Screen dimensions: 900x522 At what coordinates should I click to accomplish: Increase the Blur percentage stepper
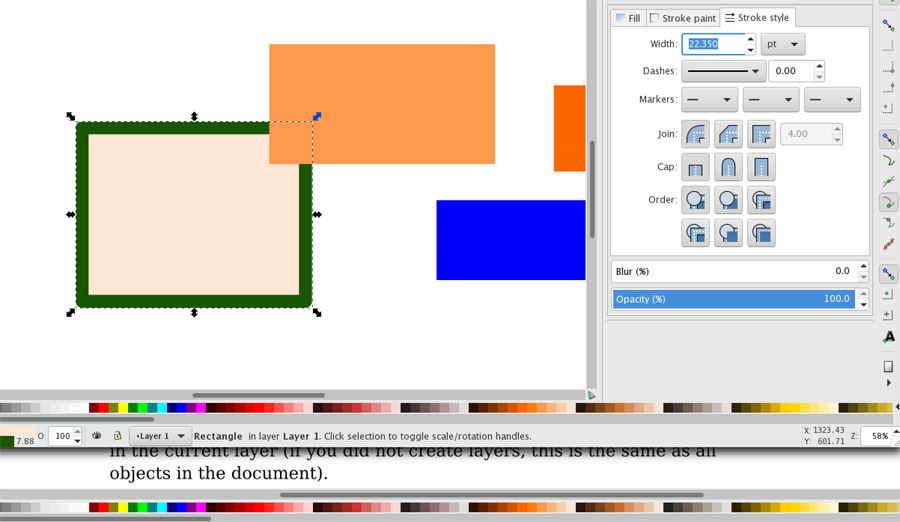[x=863, y=266]
